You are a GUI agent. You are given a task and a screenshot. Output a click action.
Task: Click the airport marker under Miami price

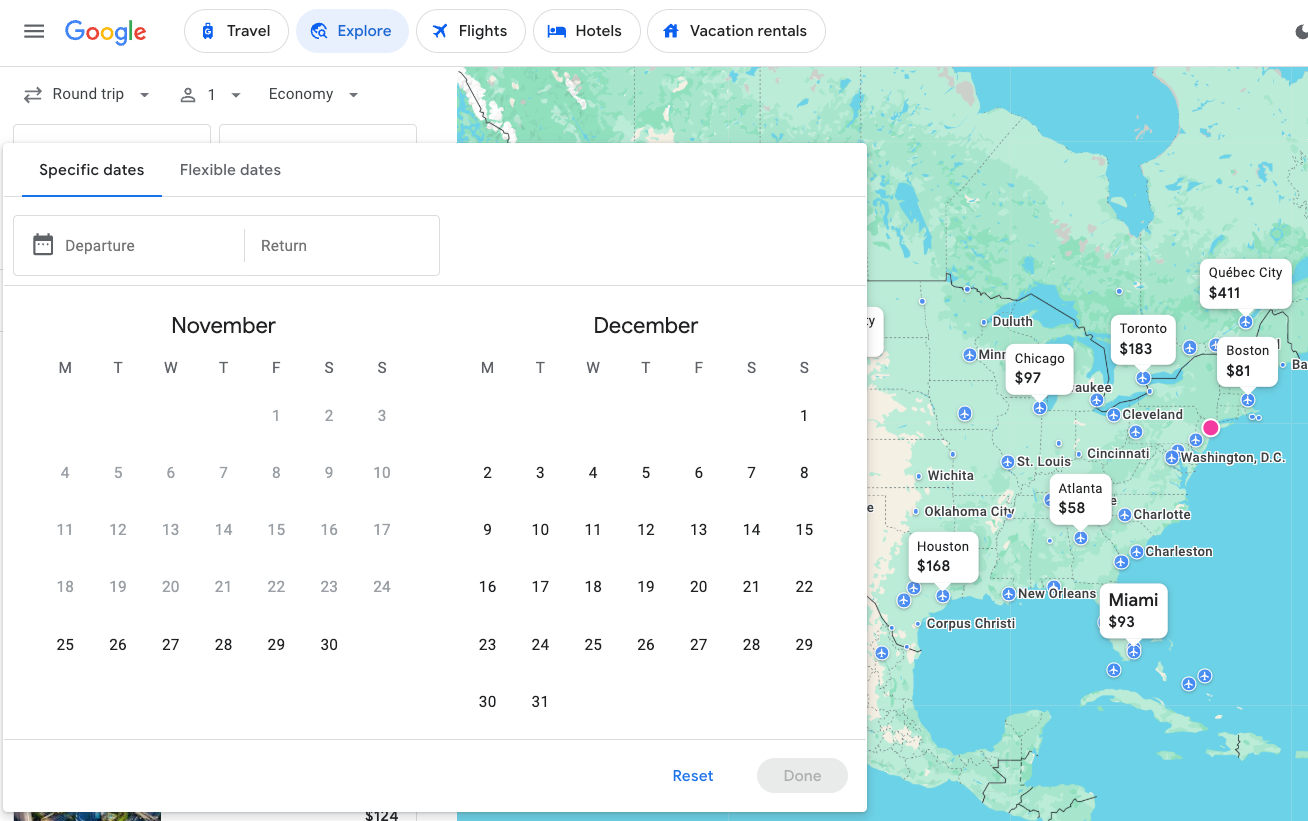pyautogui.click(x=1133, y=652)
